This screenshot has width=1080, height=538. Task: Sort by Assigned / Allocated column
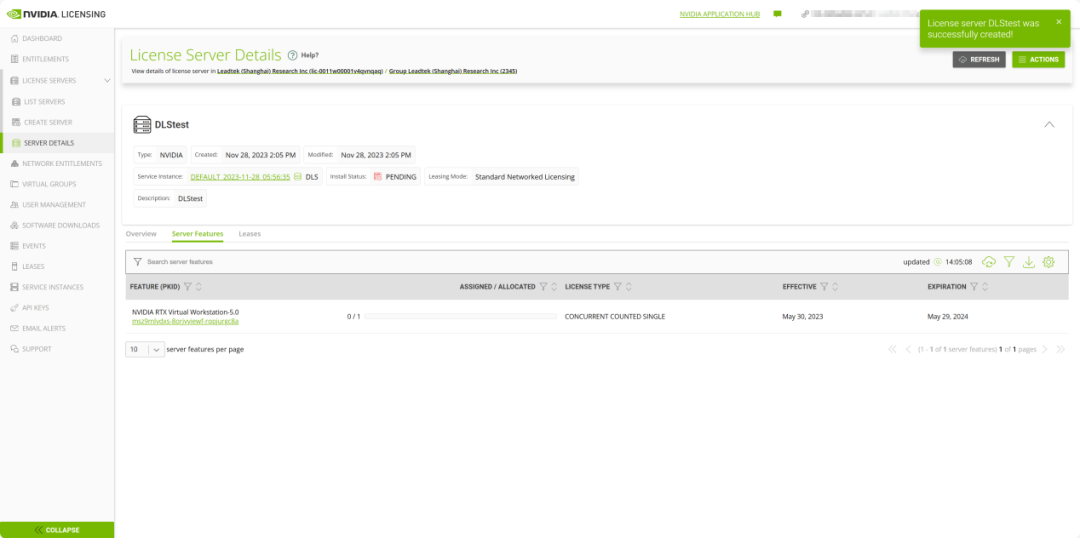pyautogui.click(x=554, y=287)
